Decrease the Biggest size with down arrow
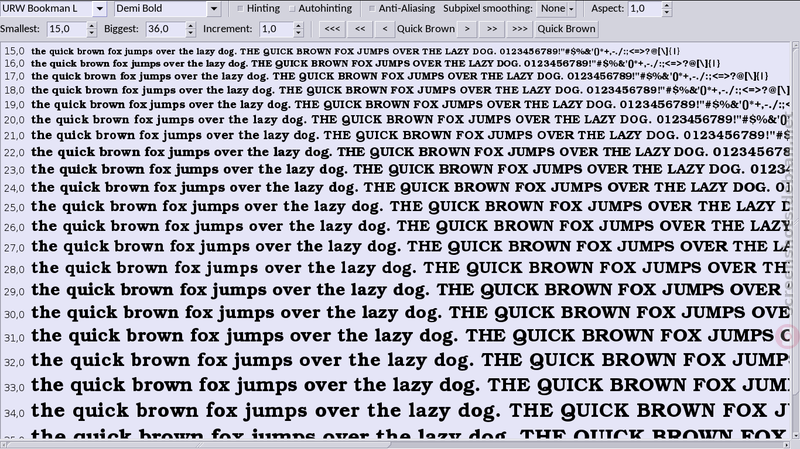The height and width of the screenshot is (449, 800). pyautogui.click(x=191, y=33)
